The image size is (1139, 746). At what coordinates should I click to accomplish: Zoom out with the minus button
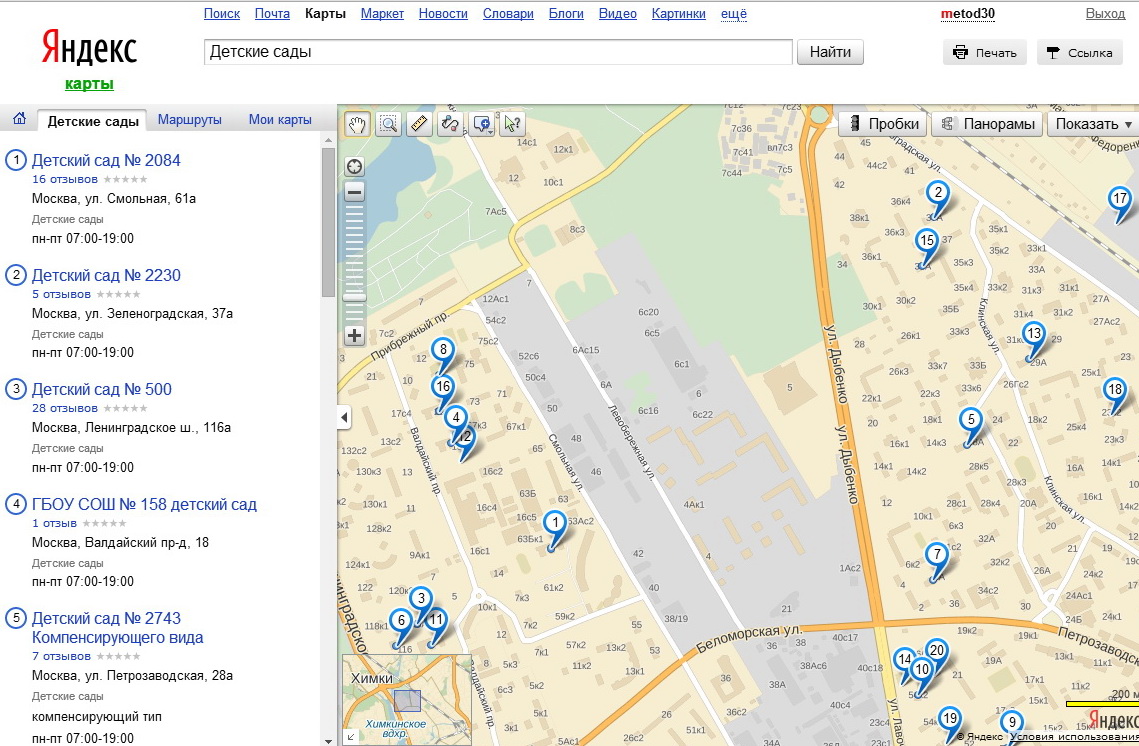pos(354,193)
